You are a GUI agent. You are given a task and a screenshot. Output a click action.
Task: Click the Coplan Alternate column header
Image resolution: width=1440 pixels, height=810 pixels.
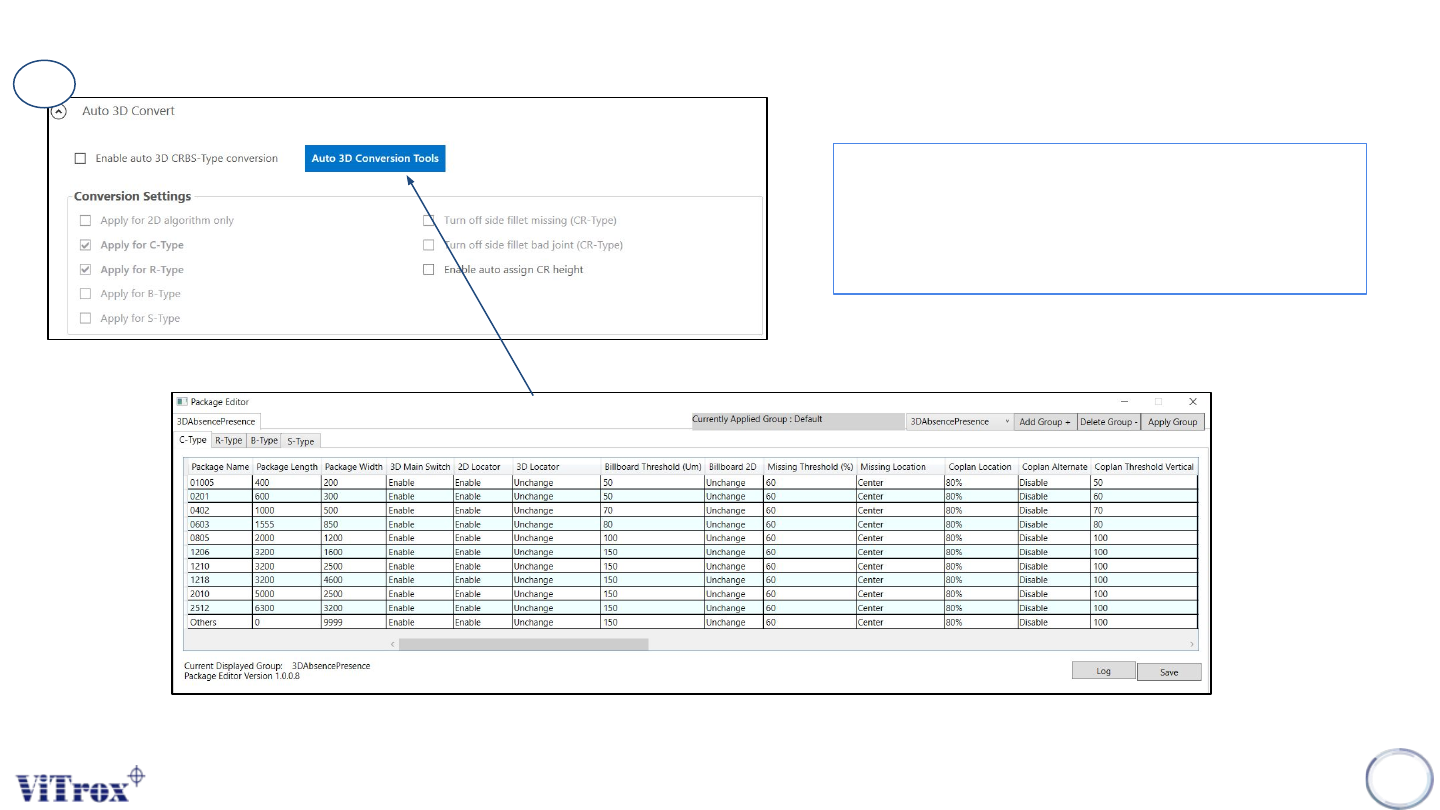1055,467
